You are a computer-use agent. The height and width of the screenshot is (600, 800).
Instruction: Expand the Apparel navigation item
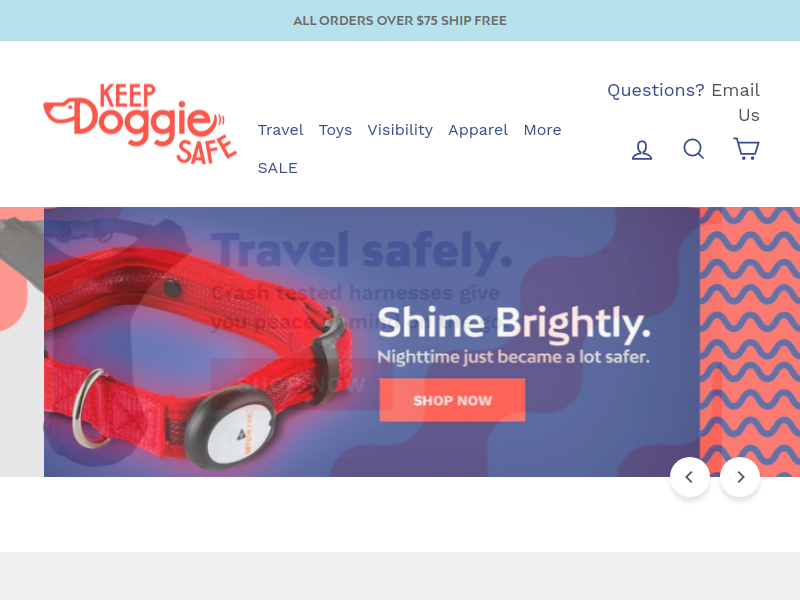click(x=478, y=130)
